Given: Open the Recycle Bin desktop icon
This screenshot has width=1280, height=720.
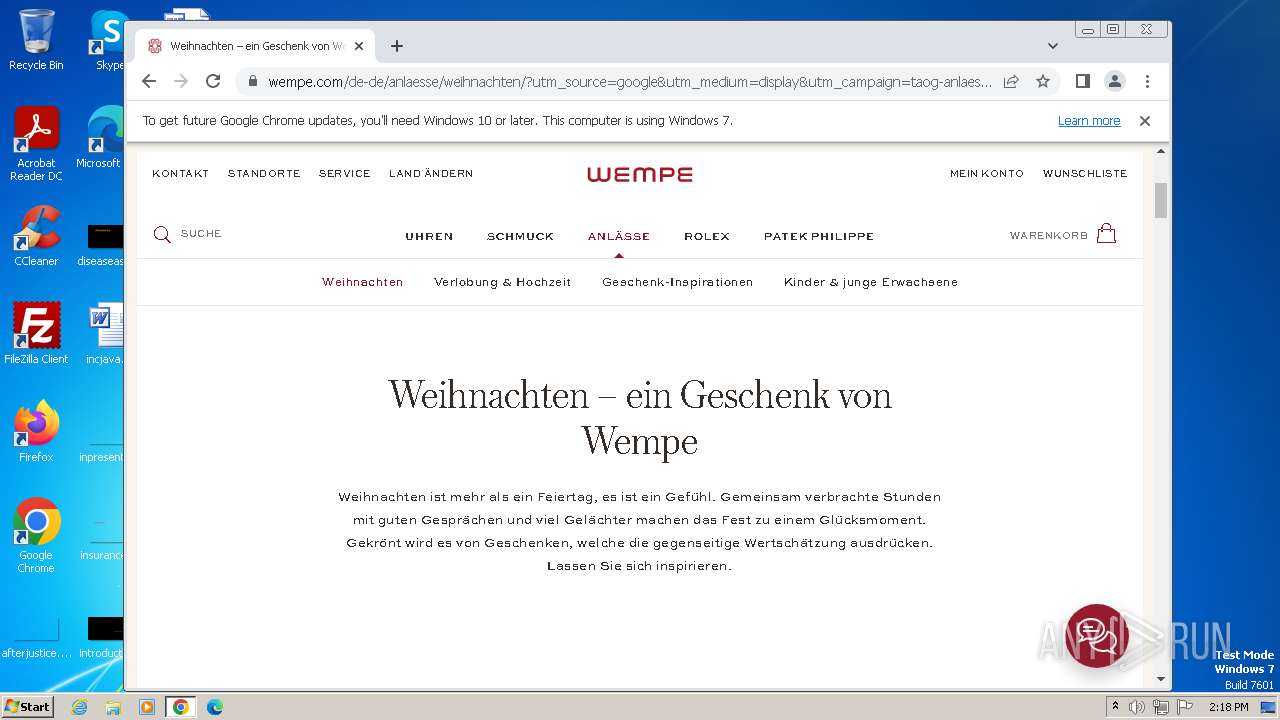Looking at the screenshot, I should pyautogui.click(x=36, y=40).
